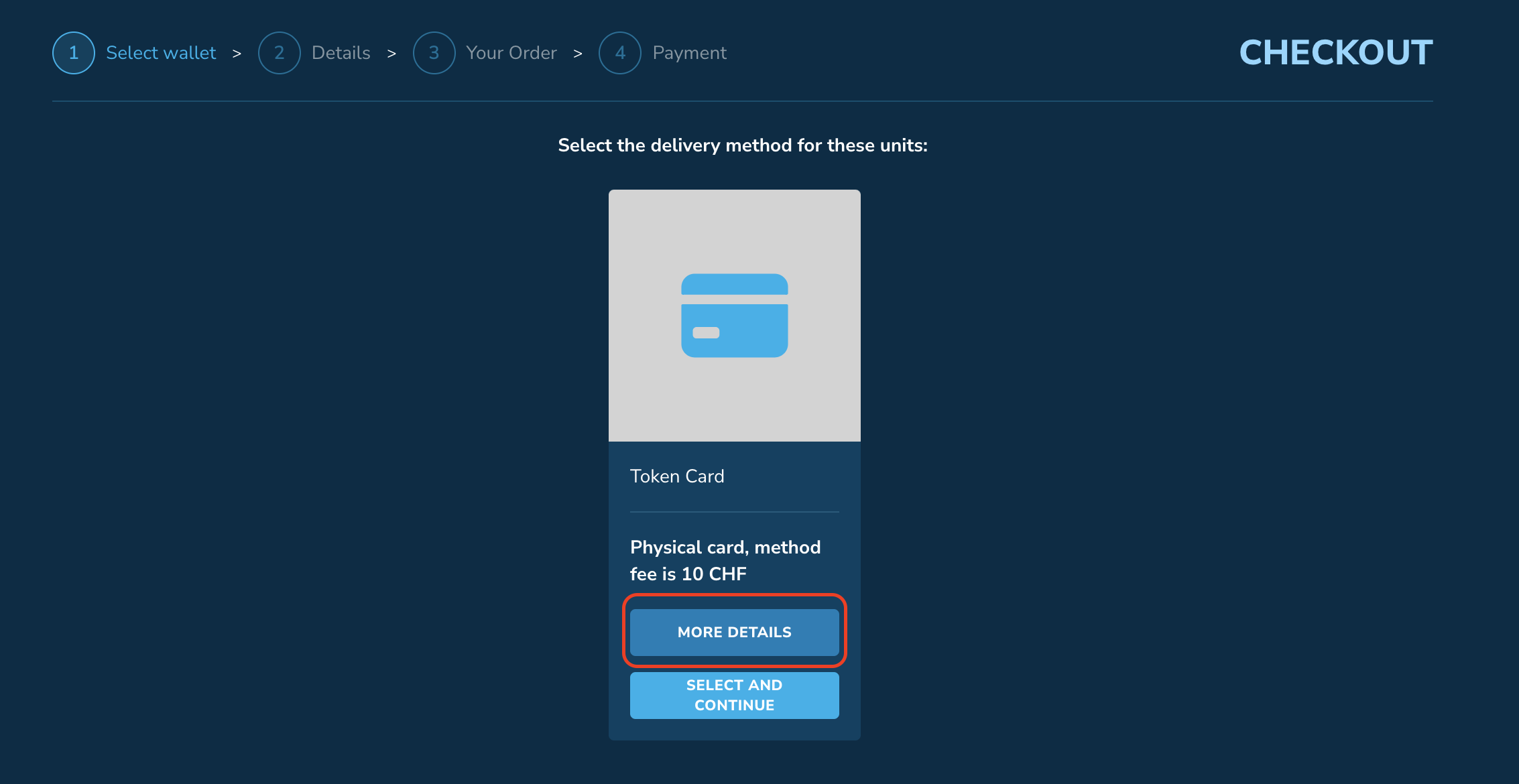Click the step 2 circle icon
Screen dimensions: 1519x784
280,53
